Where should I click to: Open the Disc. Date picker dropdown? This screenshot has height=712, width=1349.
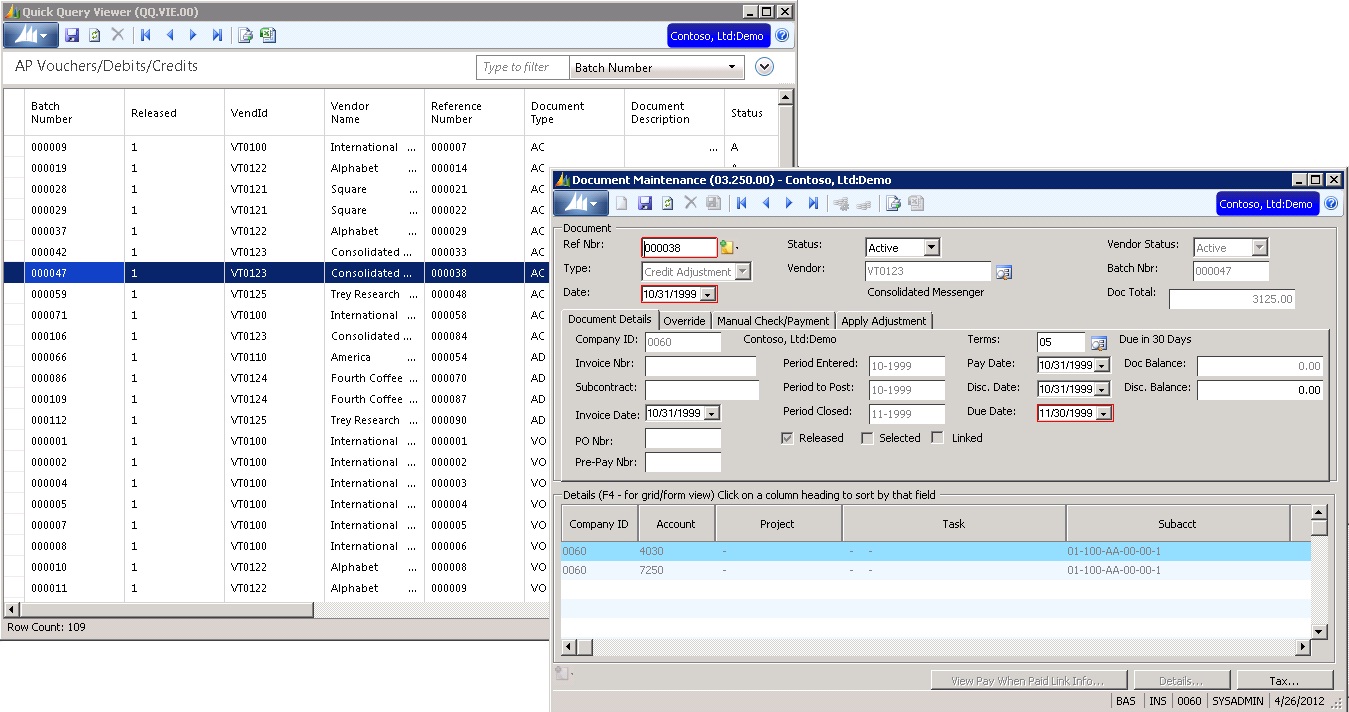pos(1102,389)
